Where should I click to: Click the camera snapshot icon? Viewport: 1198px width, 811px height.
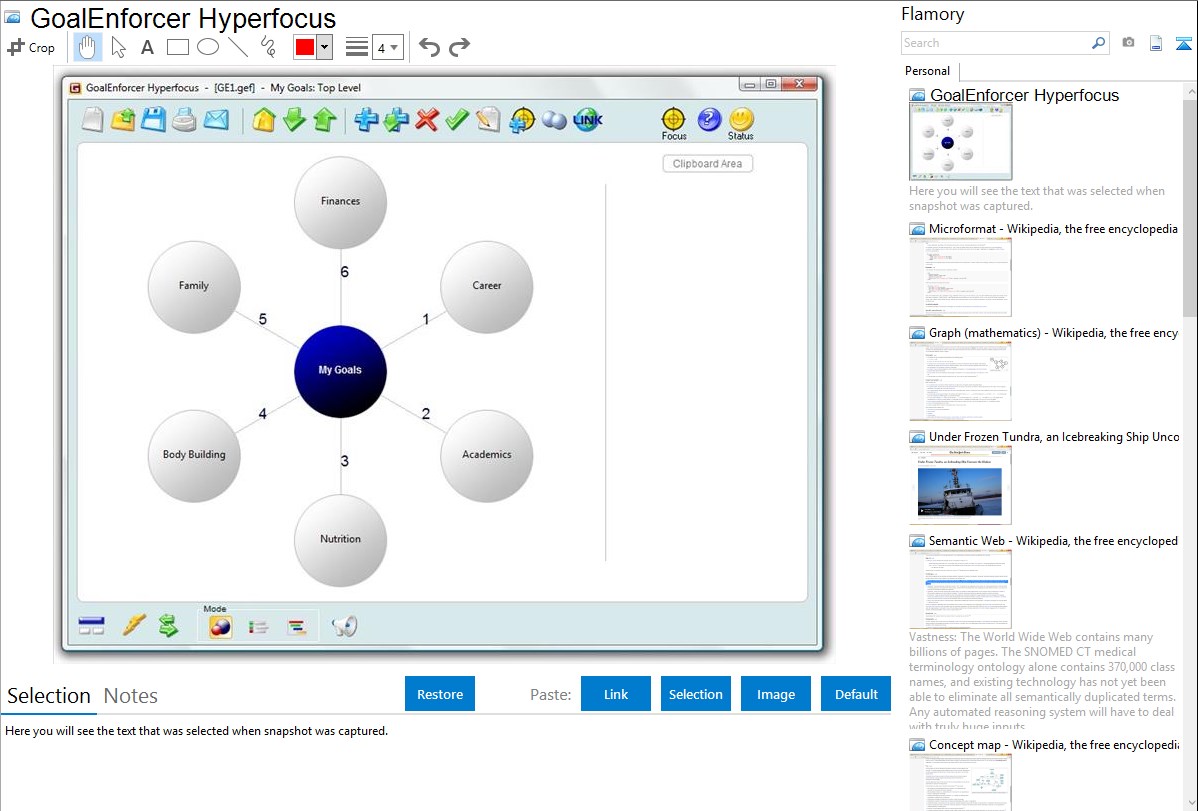tap(1128, 43)
